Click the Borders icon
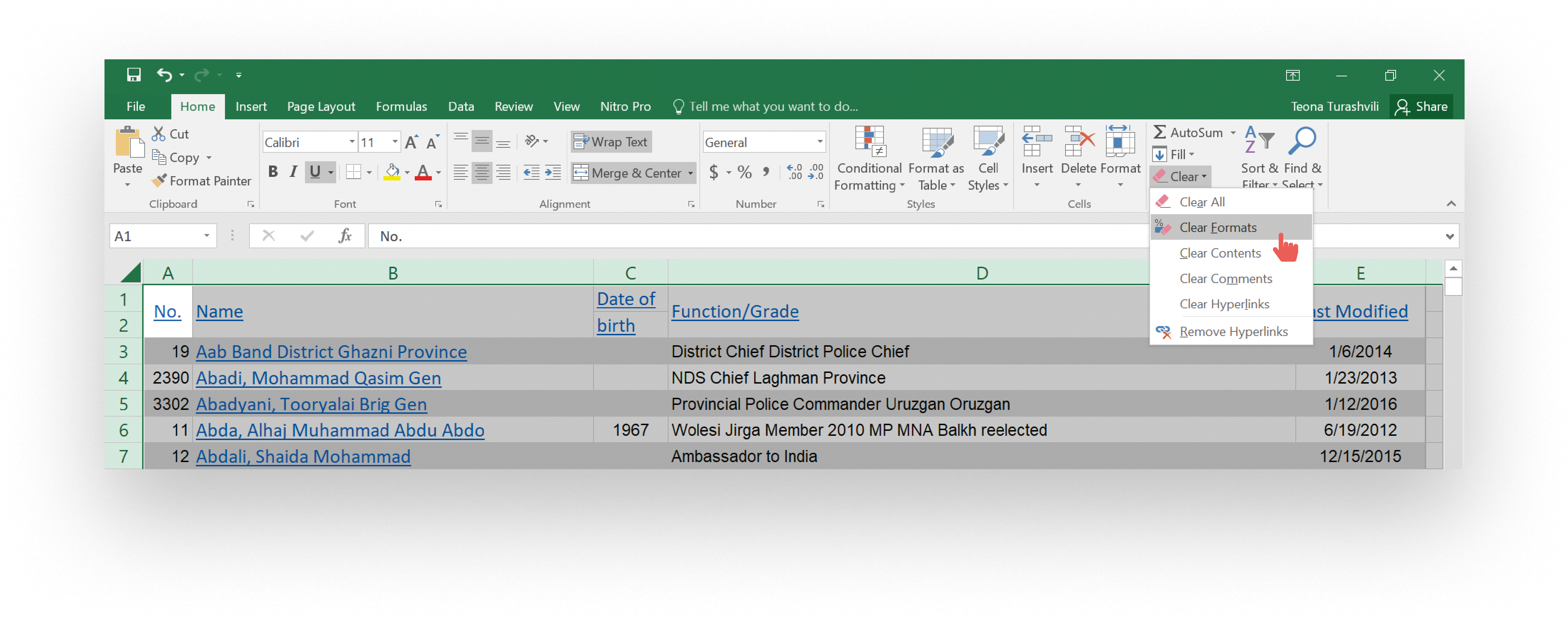The width and height of the screenshot is (1568, 618). coord(354,172)
